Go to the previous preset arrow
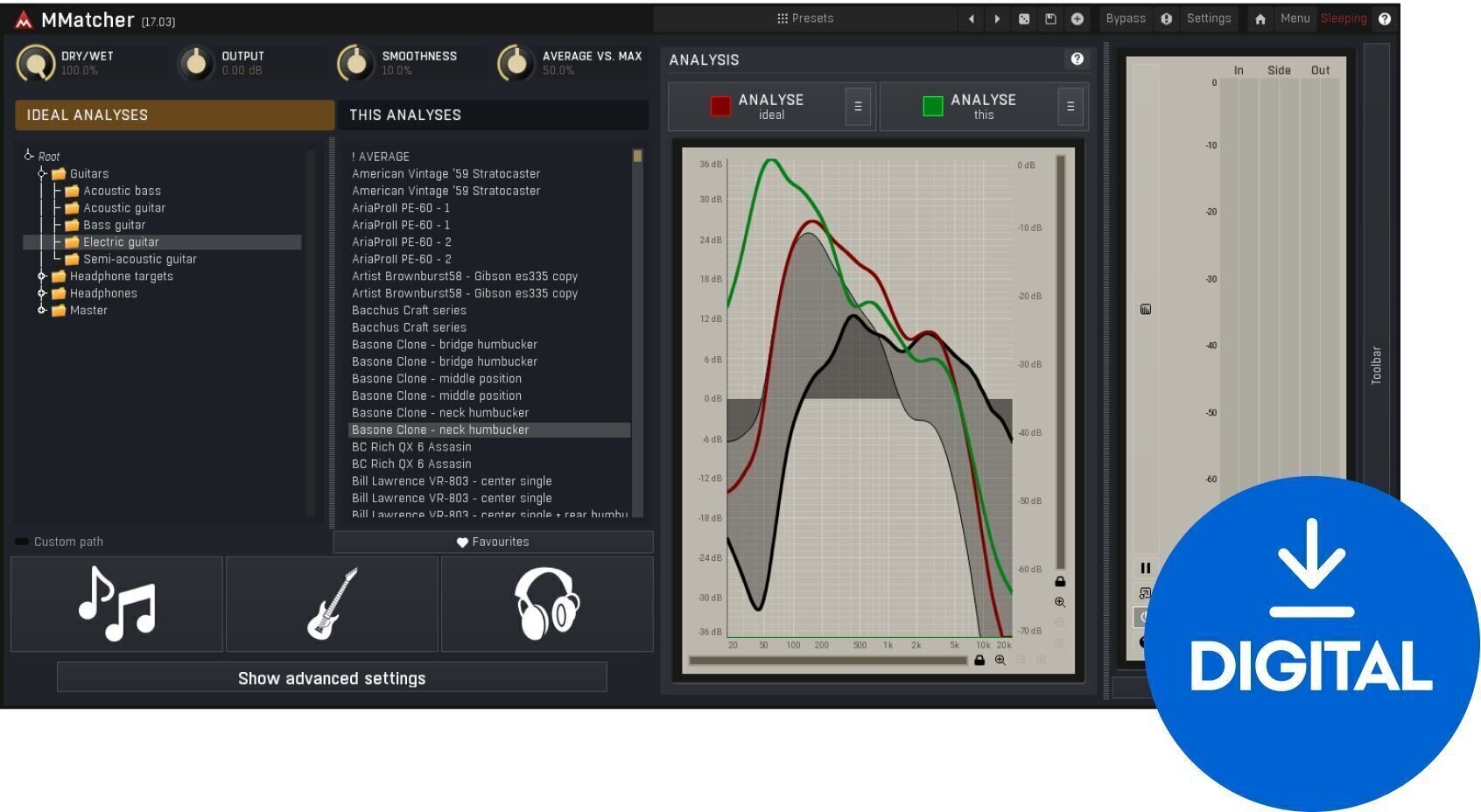Viewport: 1481px width, 812px height. [x=971, y=19]
